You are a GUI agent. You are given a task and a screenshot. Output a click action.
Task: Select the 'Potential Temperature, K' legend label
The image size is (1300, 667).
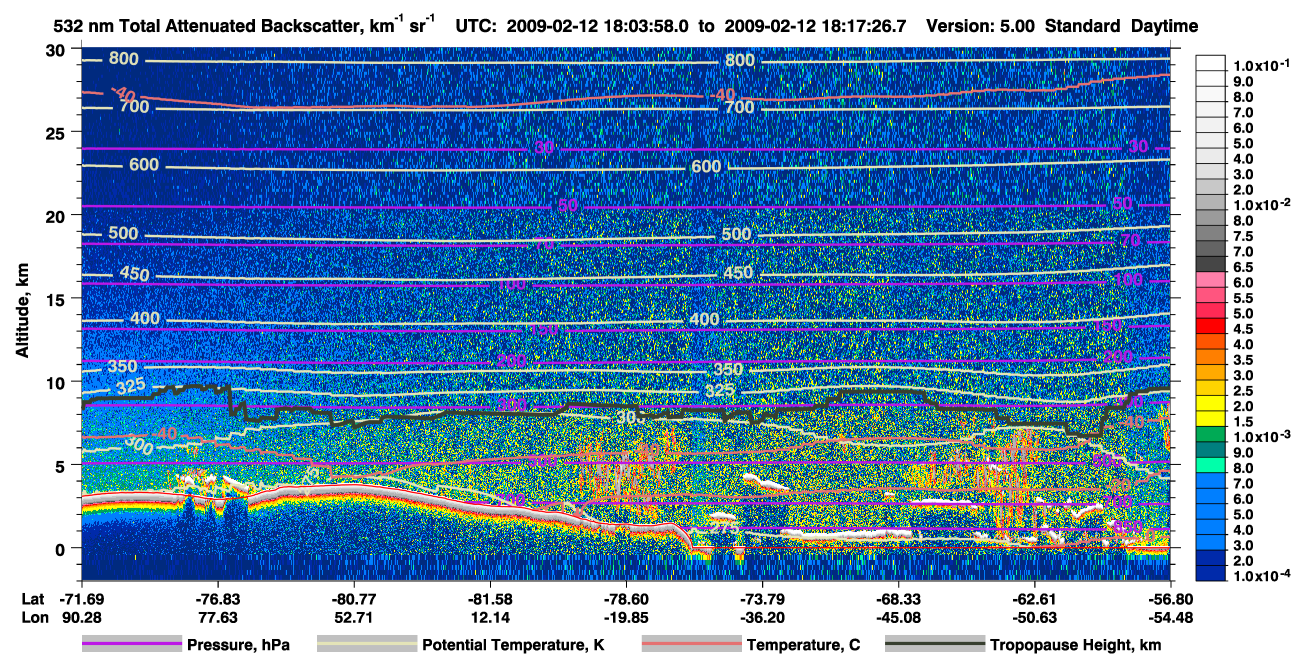pyautogui.click(x=513, y=646)
